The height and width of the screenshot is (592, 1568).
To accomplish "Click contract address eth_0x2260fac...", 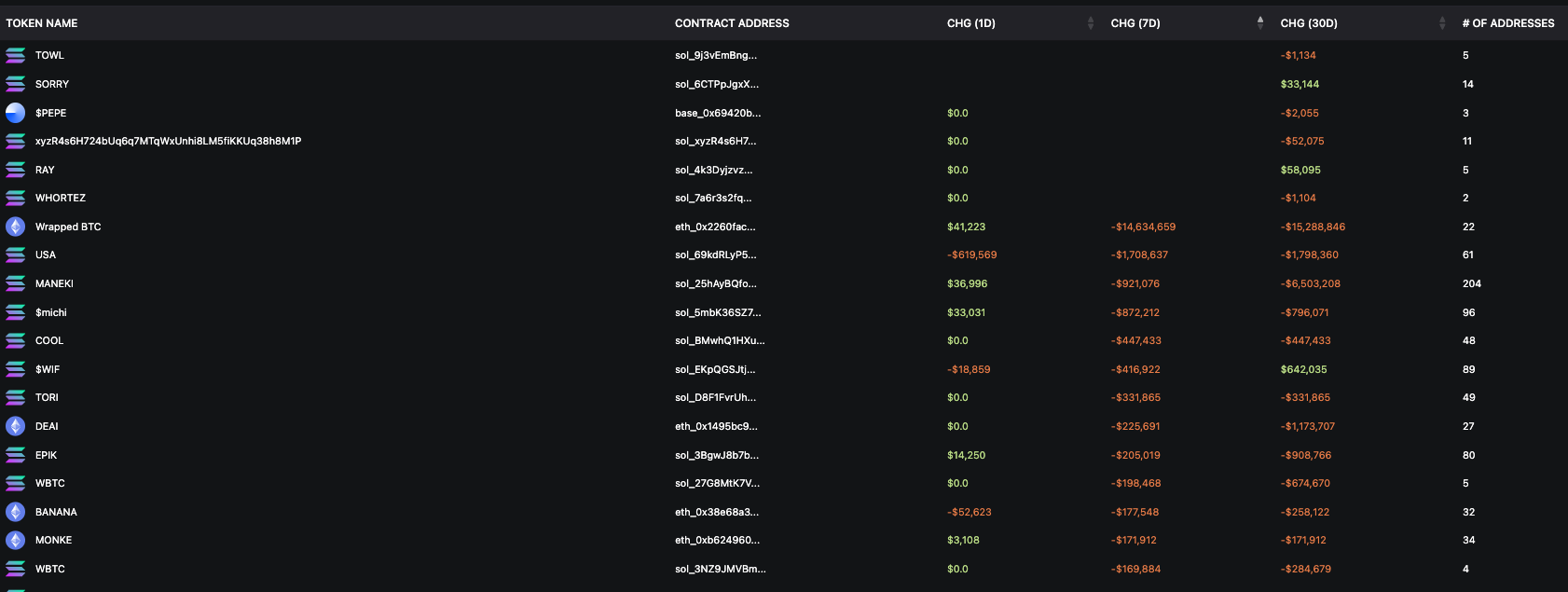I will pyautogui.click(x=715, y=227).
